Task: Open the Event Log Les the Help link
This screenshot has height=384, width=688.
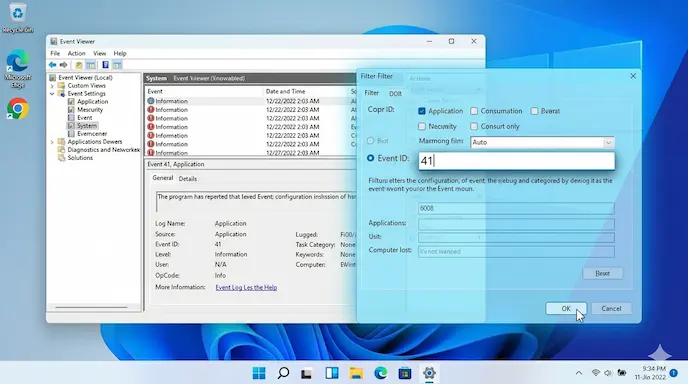Action: tap(246, 287)
